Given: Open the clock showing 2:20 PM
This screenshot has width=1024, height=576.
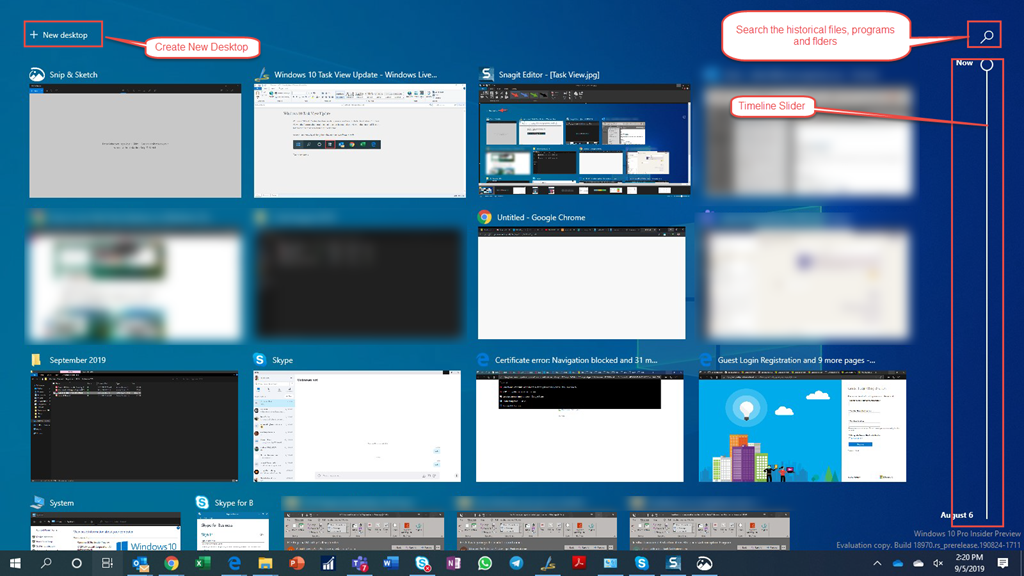Looking at the screenshot, I should point(969,562).
